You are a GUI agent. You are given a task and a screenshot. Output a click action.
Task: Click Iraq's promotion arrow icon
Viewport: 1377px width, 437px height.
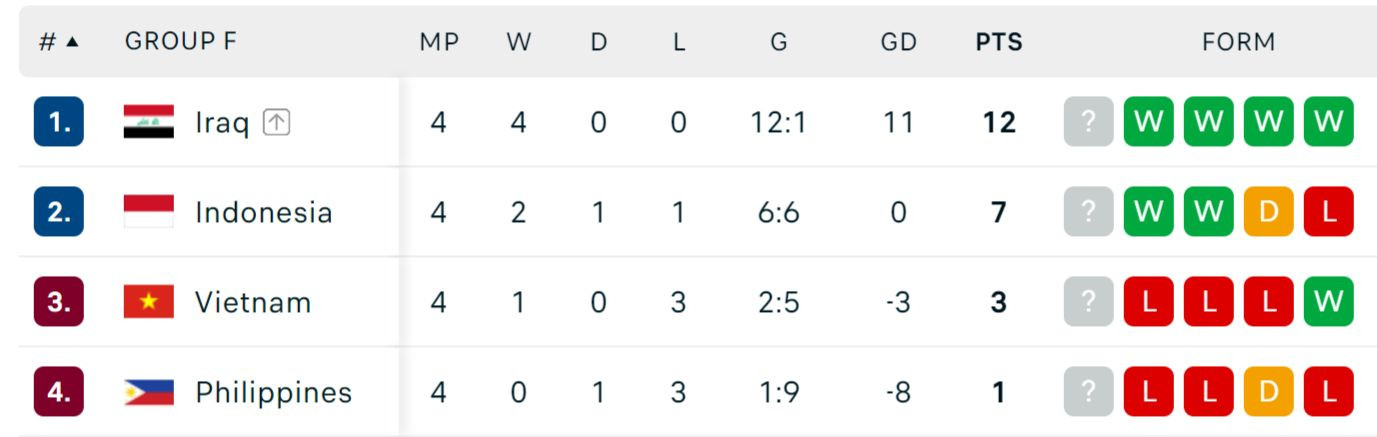pos(276,122)
